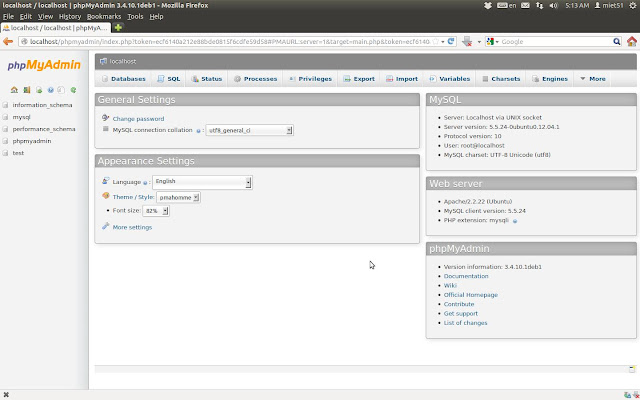640x400 pixels.
Task: Click the Theme / Style link
Action: click(133, 197)
